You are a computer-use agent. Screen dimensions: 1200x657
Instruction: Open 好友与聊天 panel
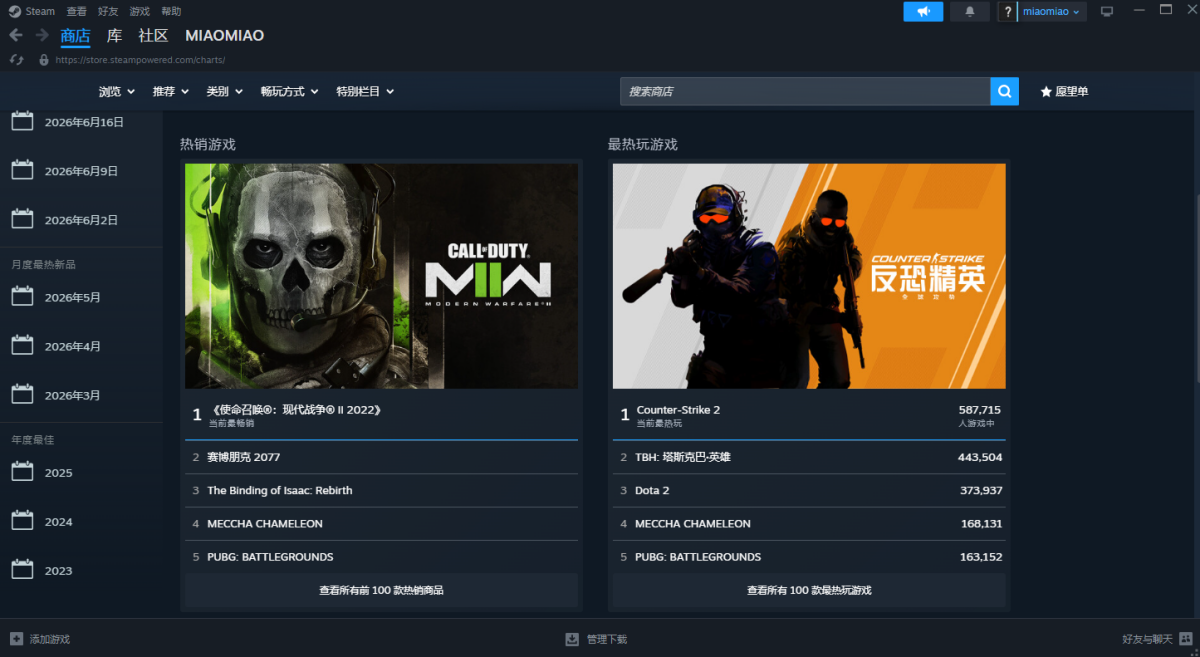tap(1156, 639)
